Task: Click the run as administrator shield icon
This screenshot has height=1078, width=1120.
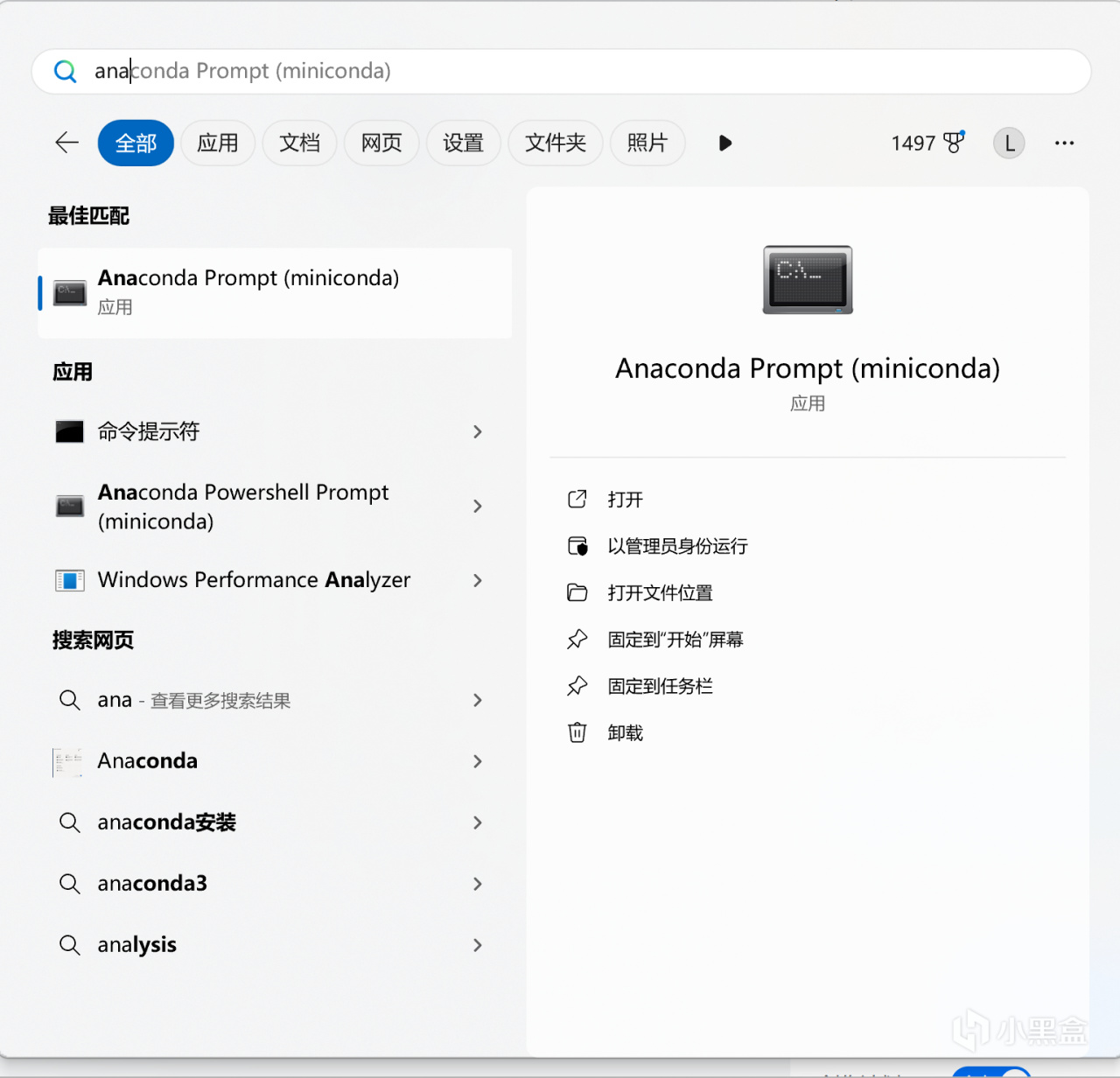Action: (577, 546)
